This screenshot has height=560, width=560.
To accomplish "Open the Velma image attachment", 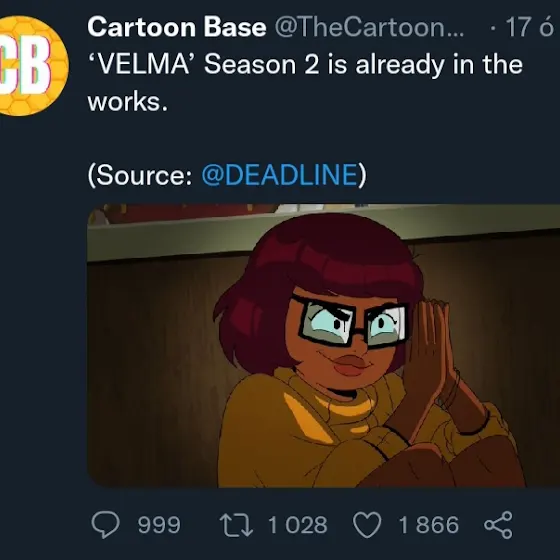I will coord(324,345).
